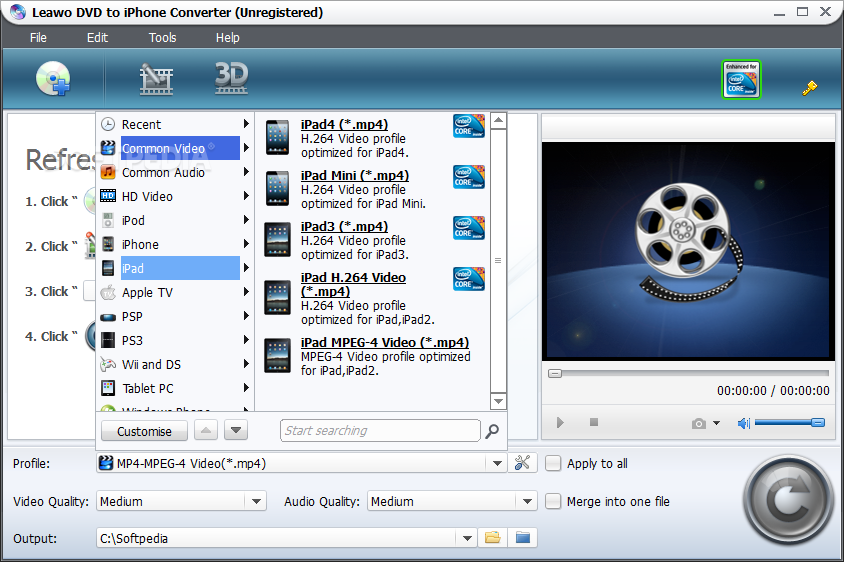Open the Edit menu
This screenshot has width=844, height=562.
pyautogui.click(x=97, y=38)
